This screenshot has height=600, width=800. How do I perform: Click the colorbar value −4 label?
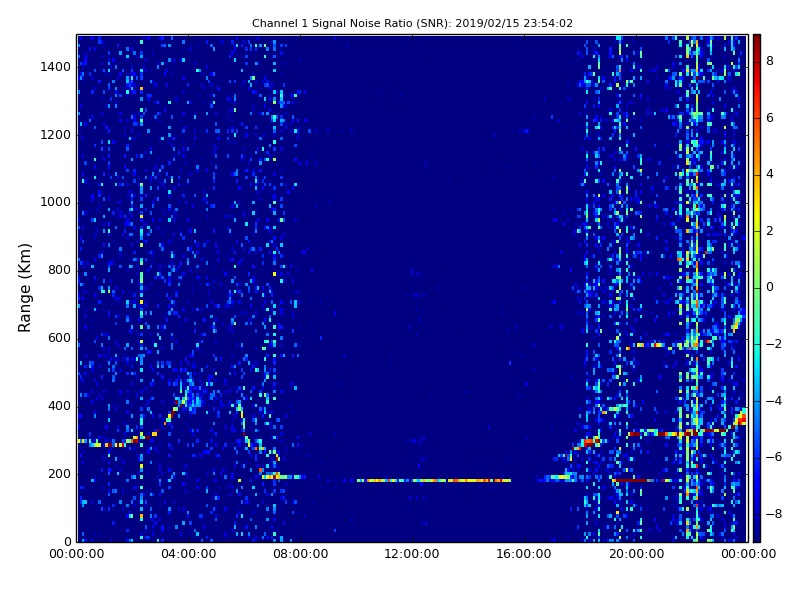pyautogui.click(x=774, y=401)
